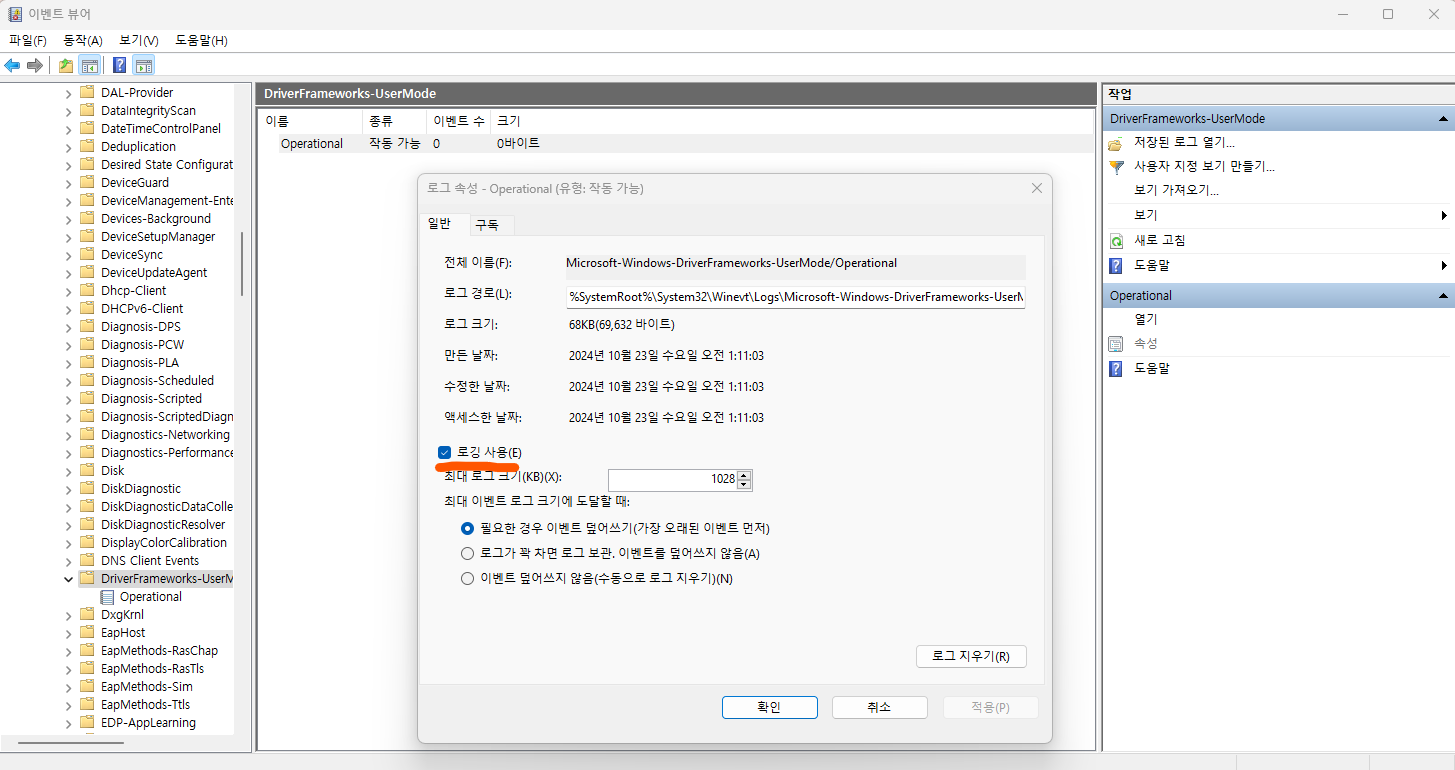Click the DxgKrnl folder icon
Image resolution: width=1455 pixels, height=770 pixels.
88,615
